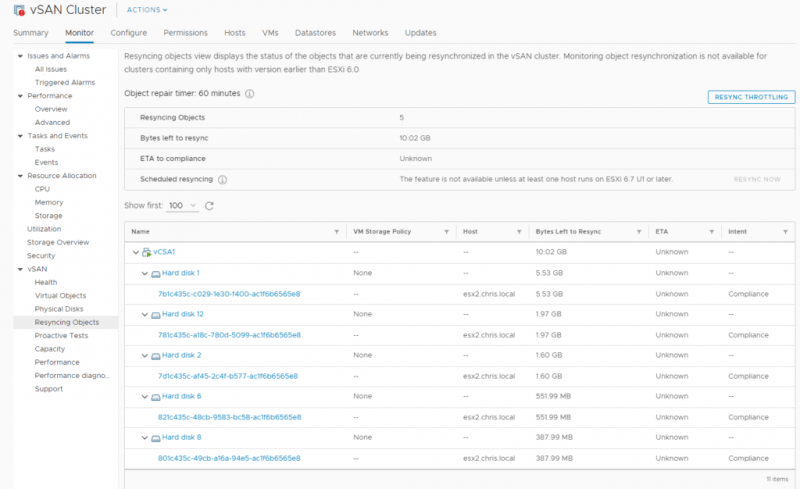Select Virtual Objects under vSAN
Viewport: 800px width, 489px height.
click(x=60, y=296)
